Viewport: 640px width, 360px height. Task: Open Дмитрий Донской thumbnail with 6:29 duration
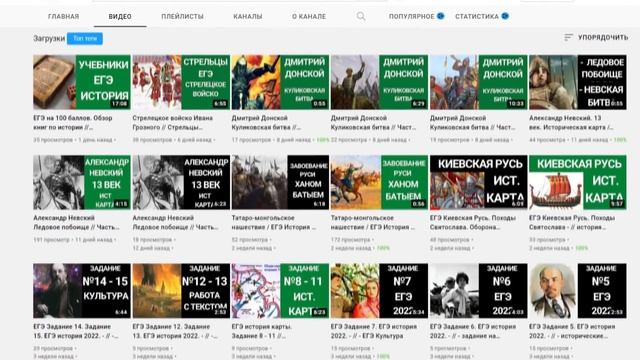pos(380,82)
